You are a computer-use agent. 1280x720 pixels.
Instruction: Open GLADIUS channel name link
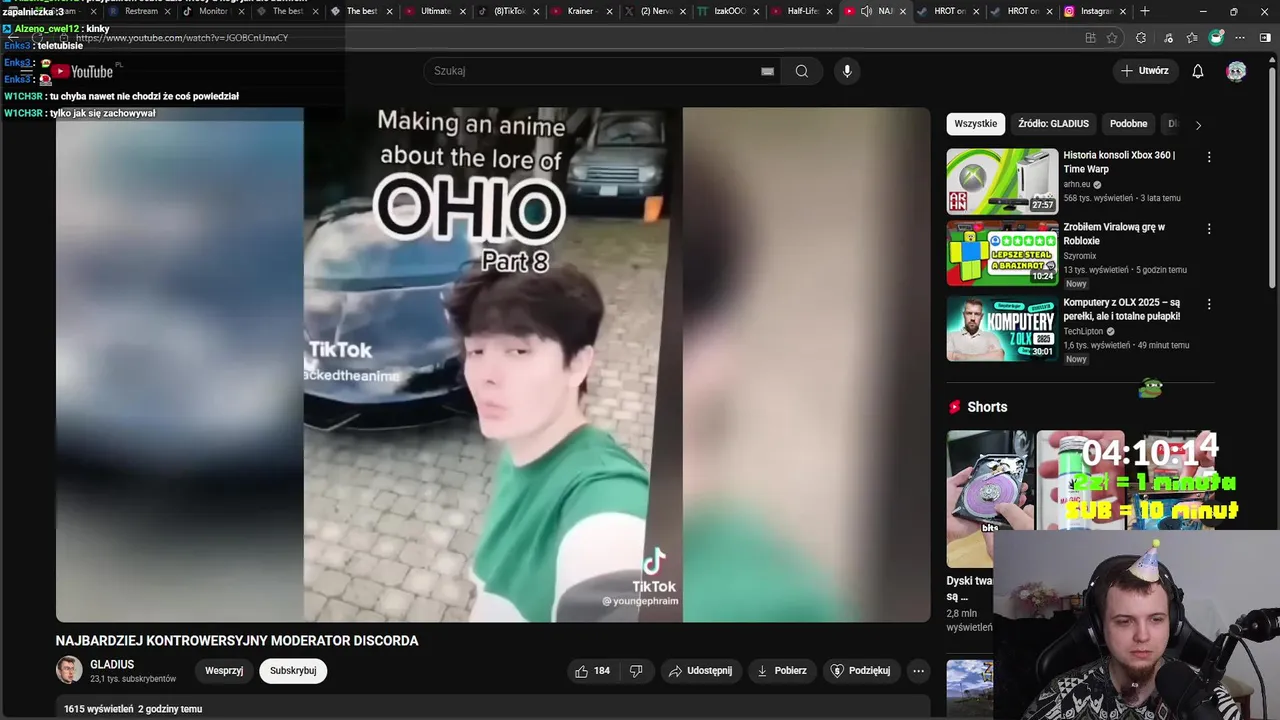112,664
